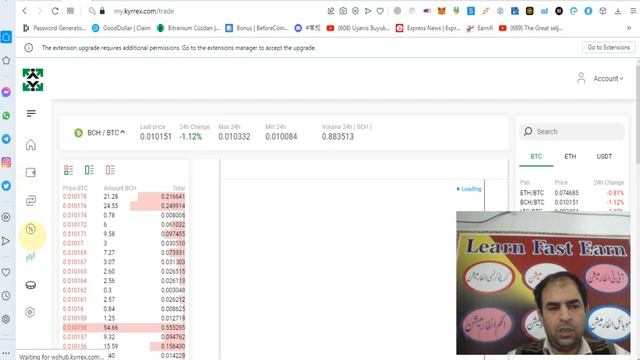Show both buy and sell order book view
Screen dimensions: 640x360
[x=68, y=170]
